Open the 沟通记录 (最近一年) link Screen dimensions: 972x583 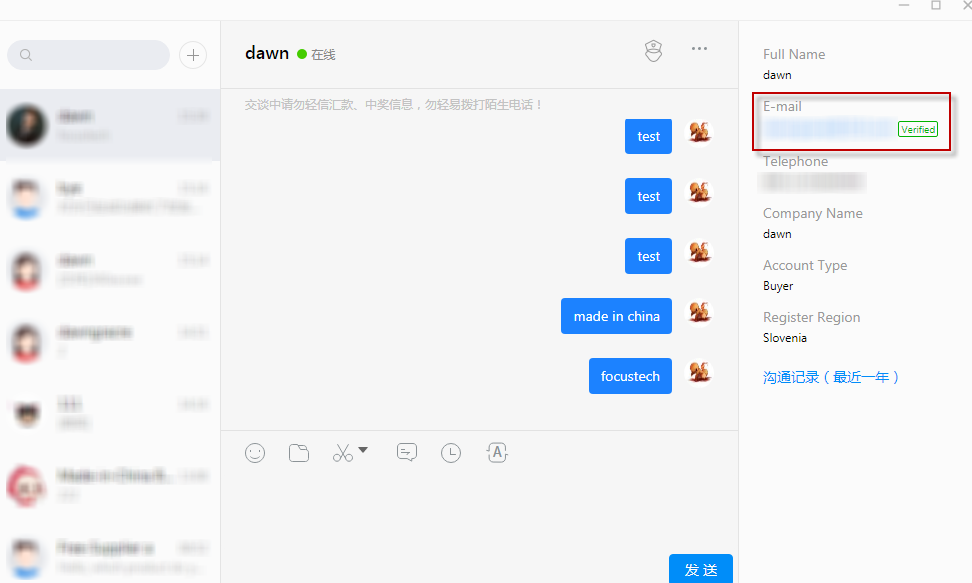[x=831, y=377]
